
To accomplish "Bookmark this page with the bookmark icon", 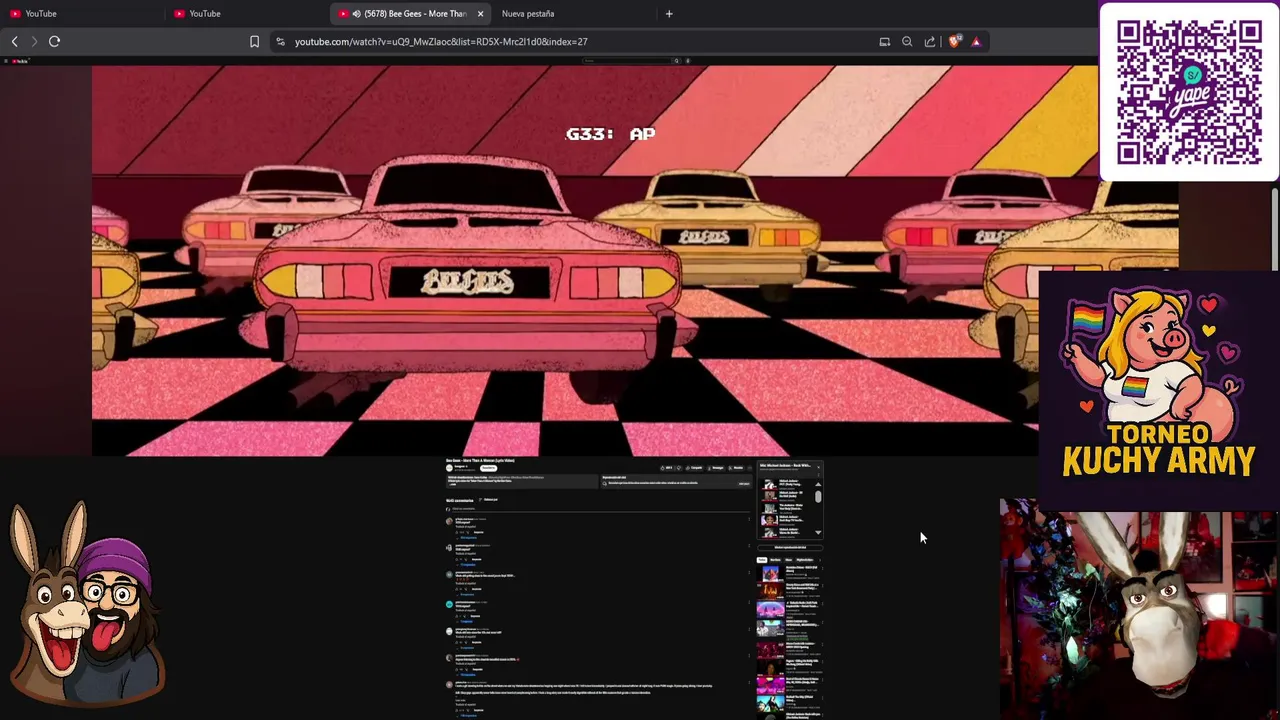I will point(254,41).
